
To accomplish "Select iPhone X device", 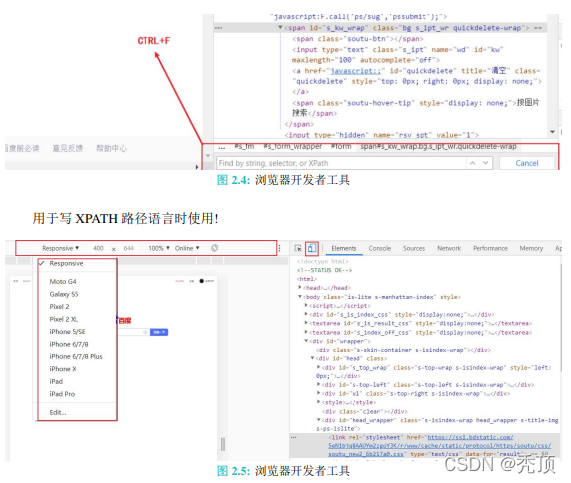I will point(63,369).
